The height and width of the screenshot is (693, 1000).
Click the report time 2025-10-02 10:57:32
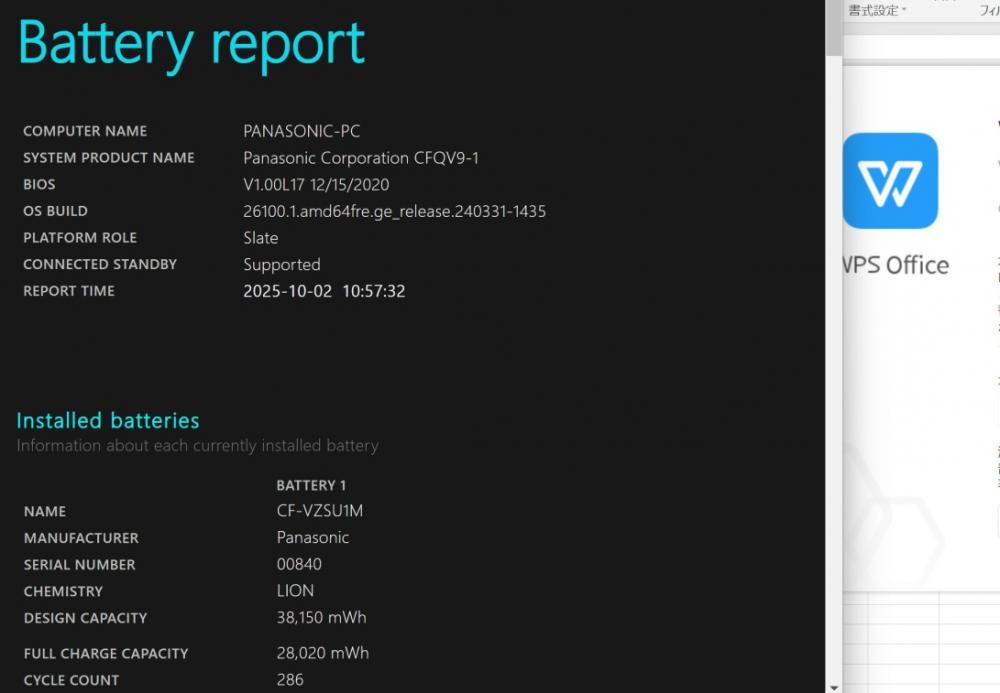coord(324,291)
